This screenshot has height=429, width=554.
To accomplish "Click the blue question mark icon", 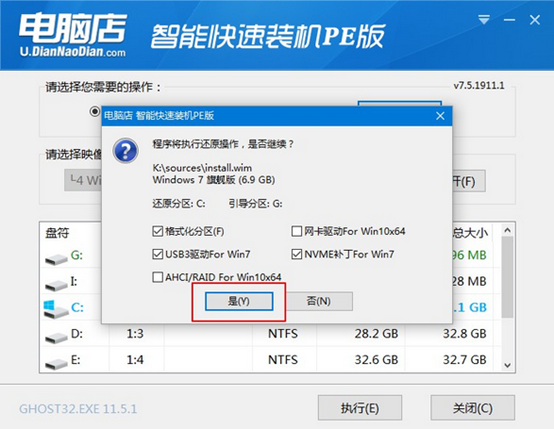I will 125,151.
